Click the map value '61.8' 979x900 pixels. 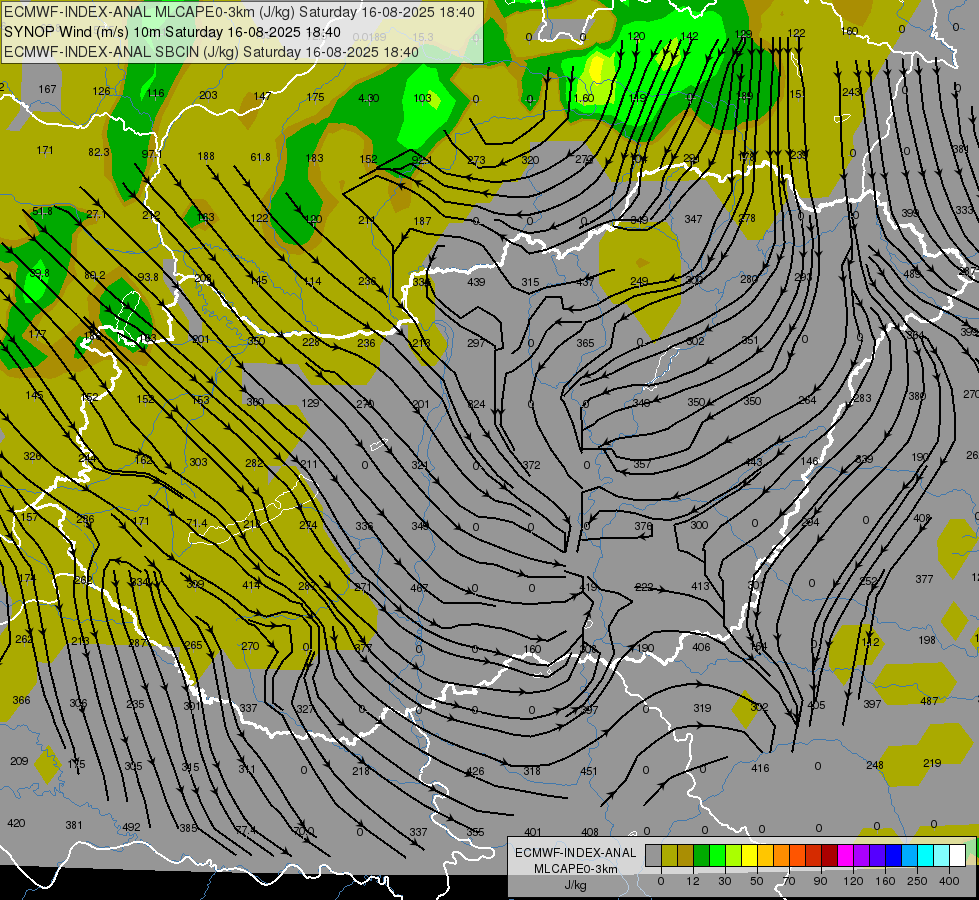[260, 157]
